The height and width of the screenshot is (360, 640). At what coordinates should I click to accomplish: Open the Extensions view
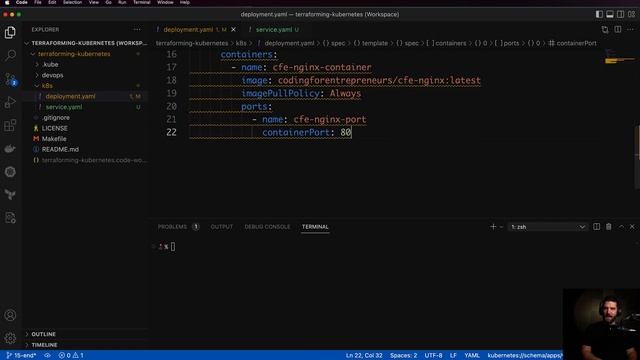coord(10,125)
